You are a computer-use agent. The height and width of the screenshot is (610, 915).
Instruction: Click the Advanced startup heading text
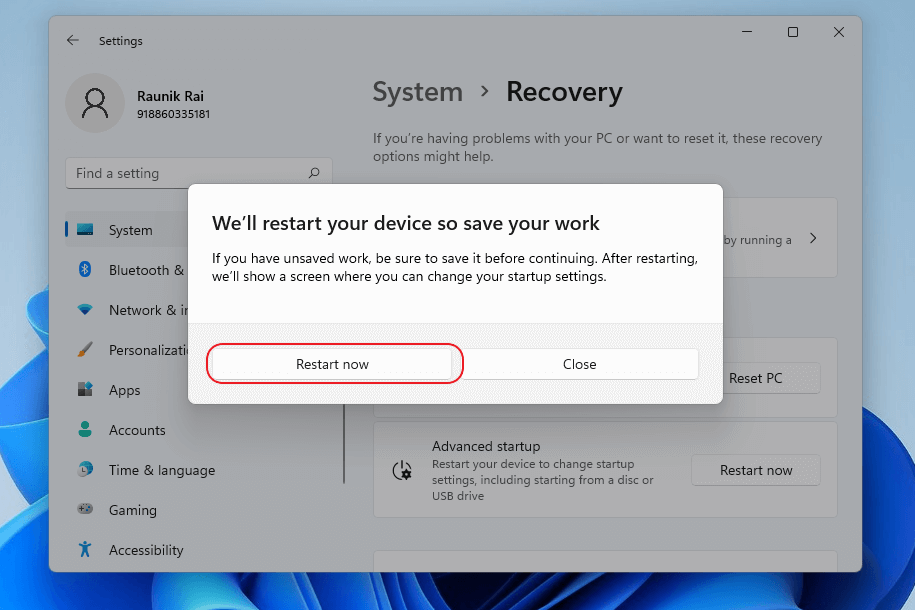486,446
